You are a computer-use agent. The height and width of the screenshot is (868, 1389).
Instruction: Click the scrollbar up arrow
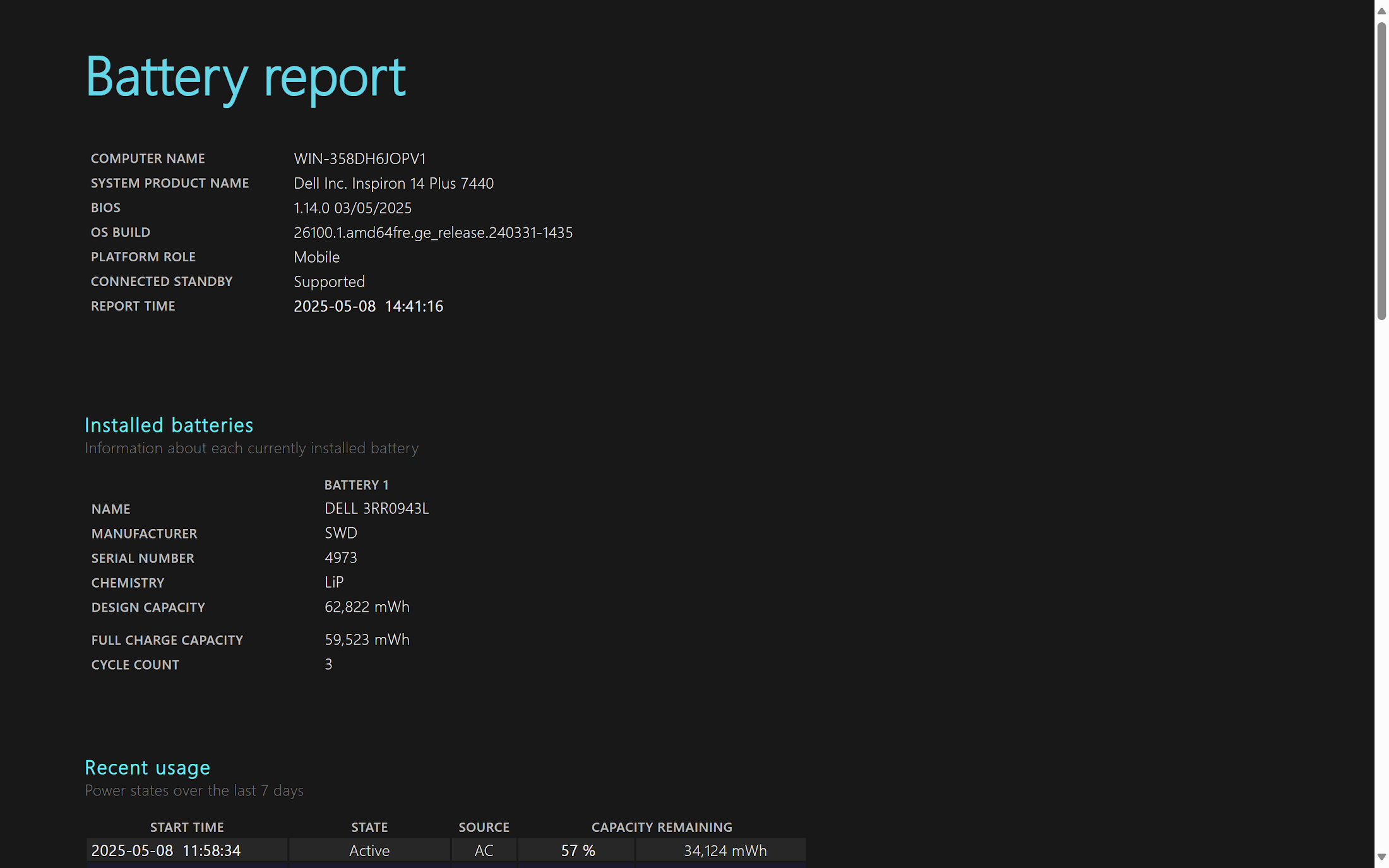(x=1381, y=11)
